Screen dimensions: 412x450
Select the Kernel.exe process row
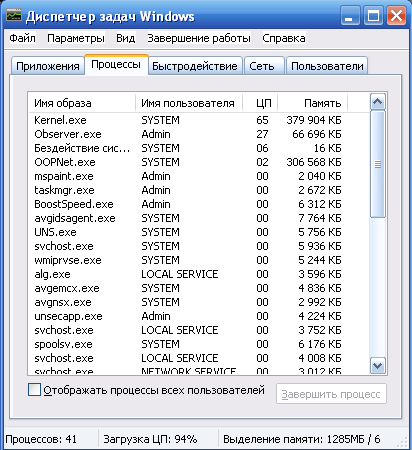199,120
